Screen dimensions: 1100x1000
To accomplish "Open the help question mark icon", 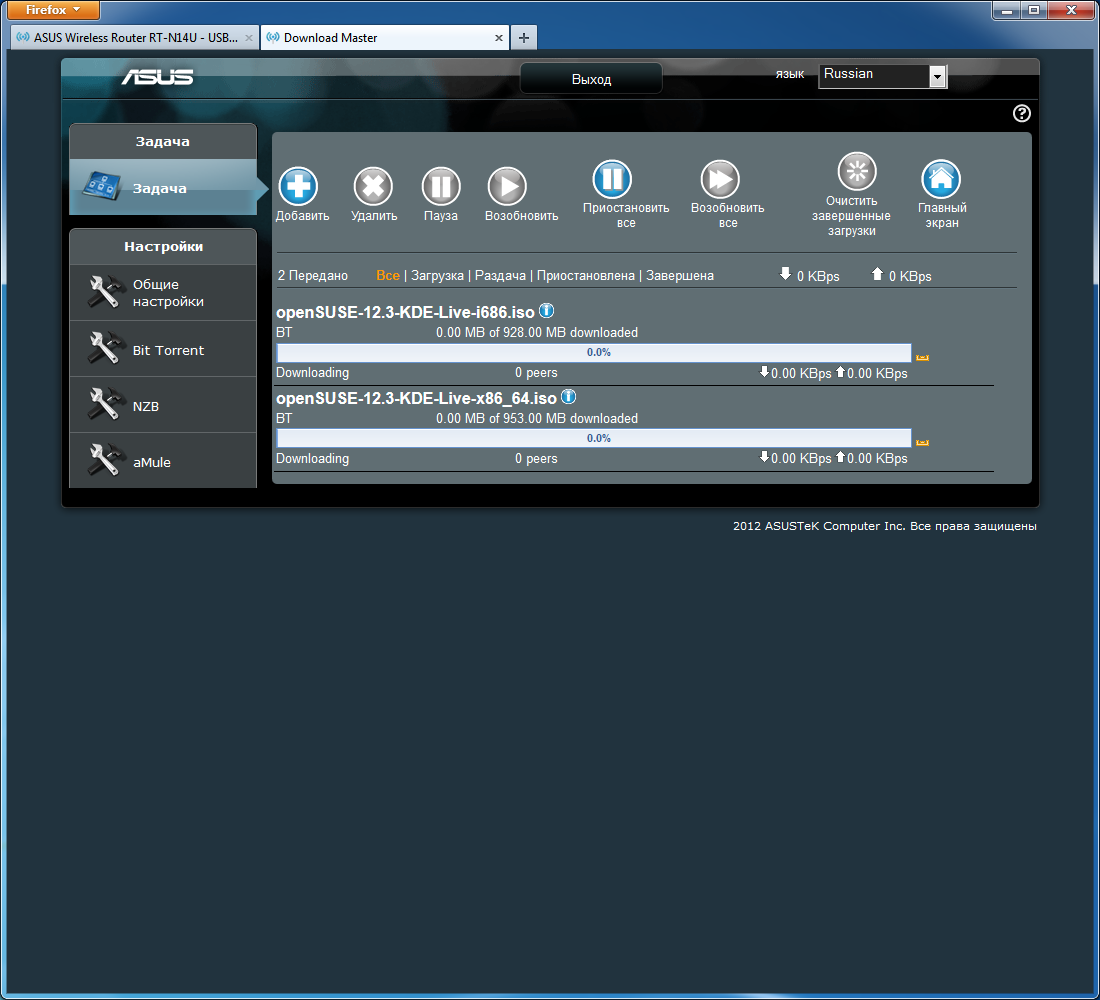I will coord(1021,113).
